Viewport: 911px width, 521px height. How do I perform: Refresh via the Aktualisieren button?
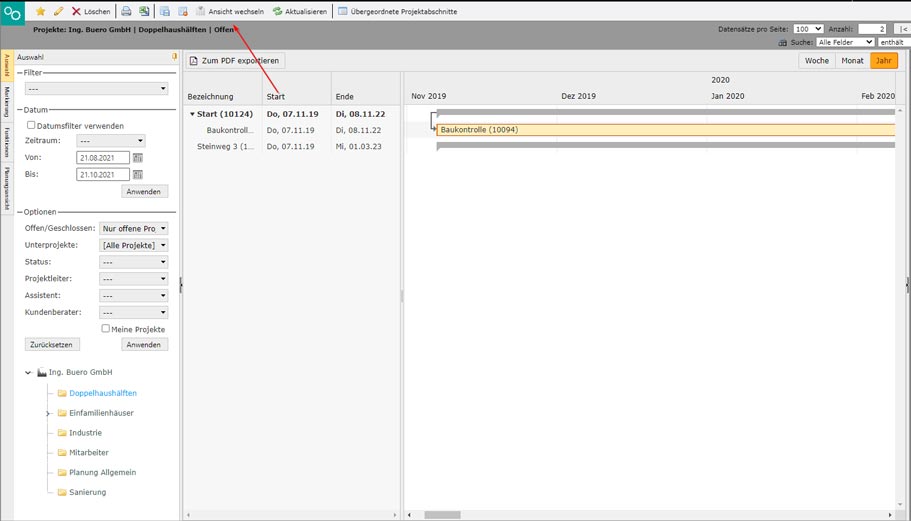click(x=300, y=11)
